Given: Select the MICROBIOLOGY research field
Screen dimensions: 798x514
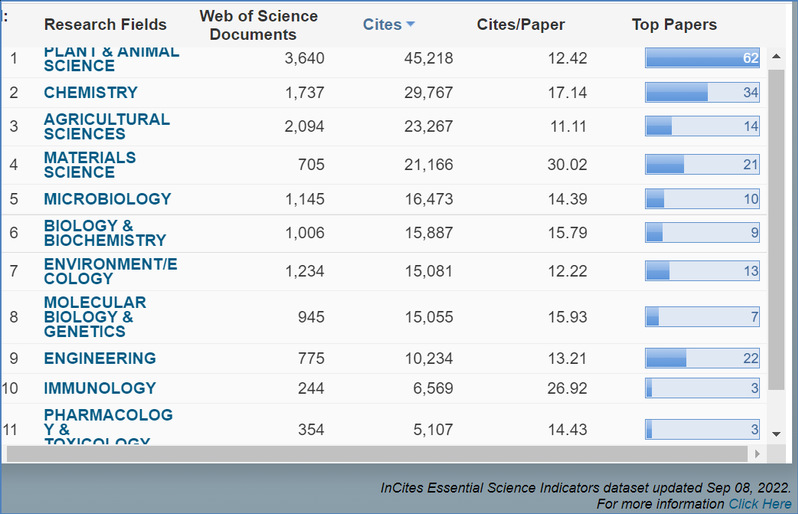Looking at the screenshot, I should tap(107, 199).
